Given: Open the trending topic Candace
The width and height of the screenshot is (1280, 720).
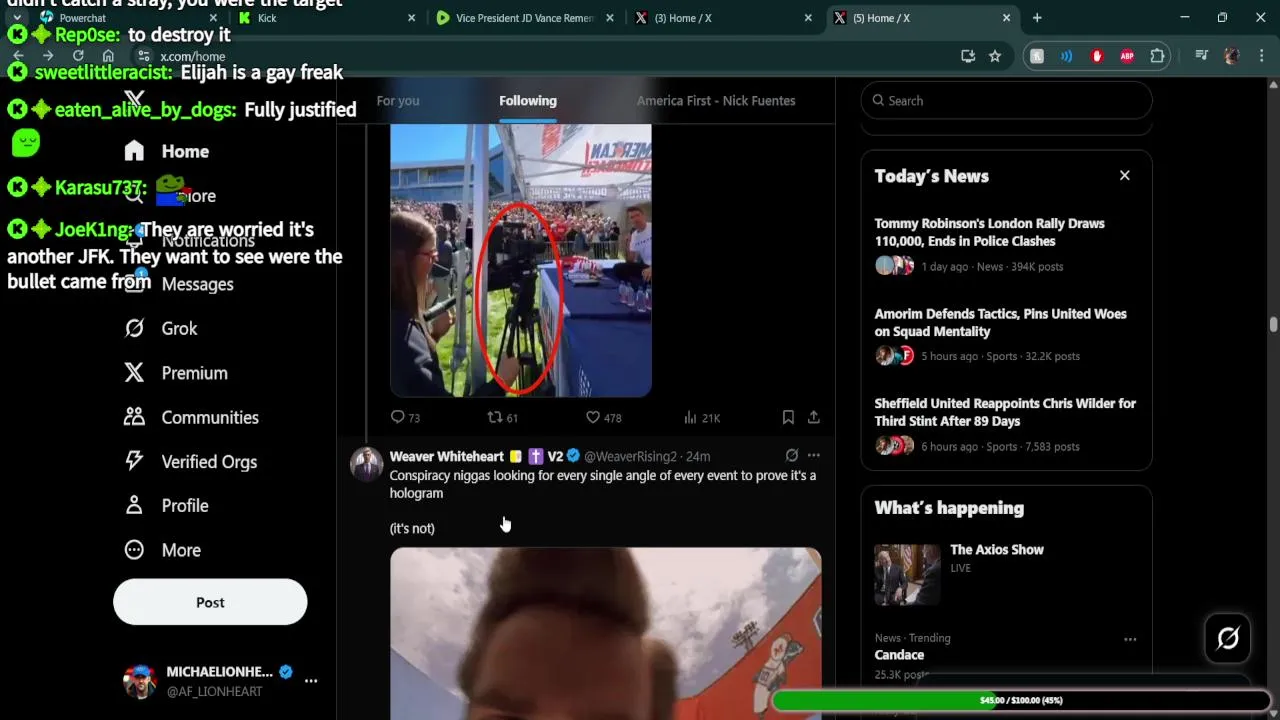Looking at the screenshot, I should (x=899, y=655).
